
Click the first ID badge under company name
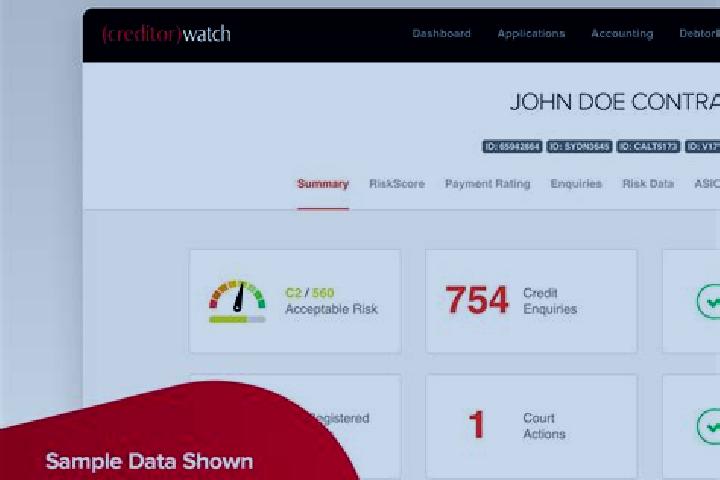click(512, 147)
